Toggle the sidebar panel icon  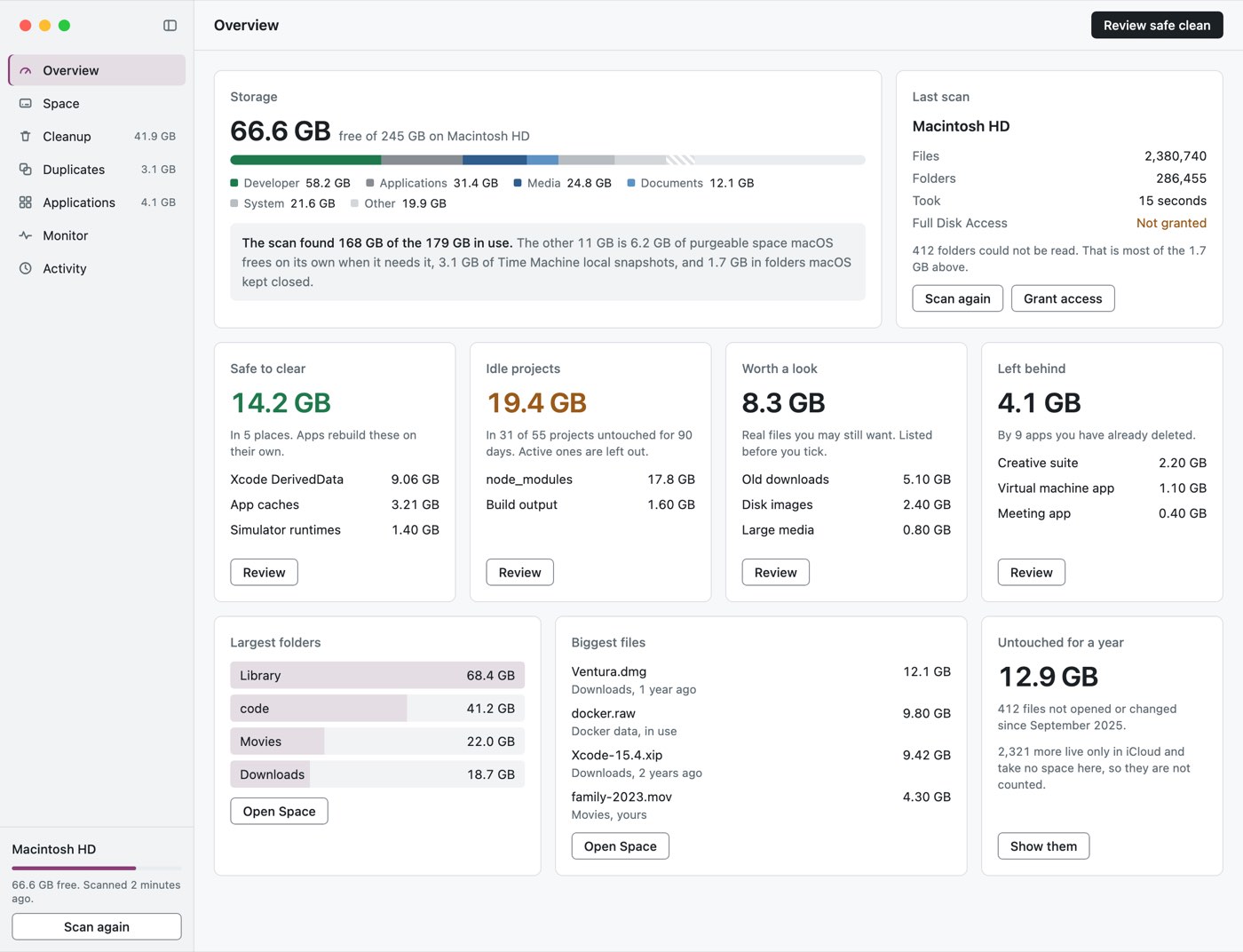(x=170, y=26)
